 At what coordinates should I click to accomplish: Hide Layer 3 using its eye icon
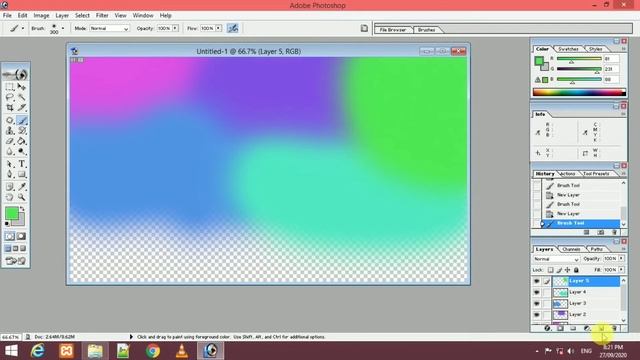point(536,303)
